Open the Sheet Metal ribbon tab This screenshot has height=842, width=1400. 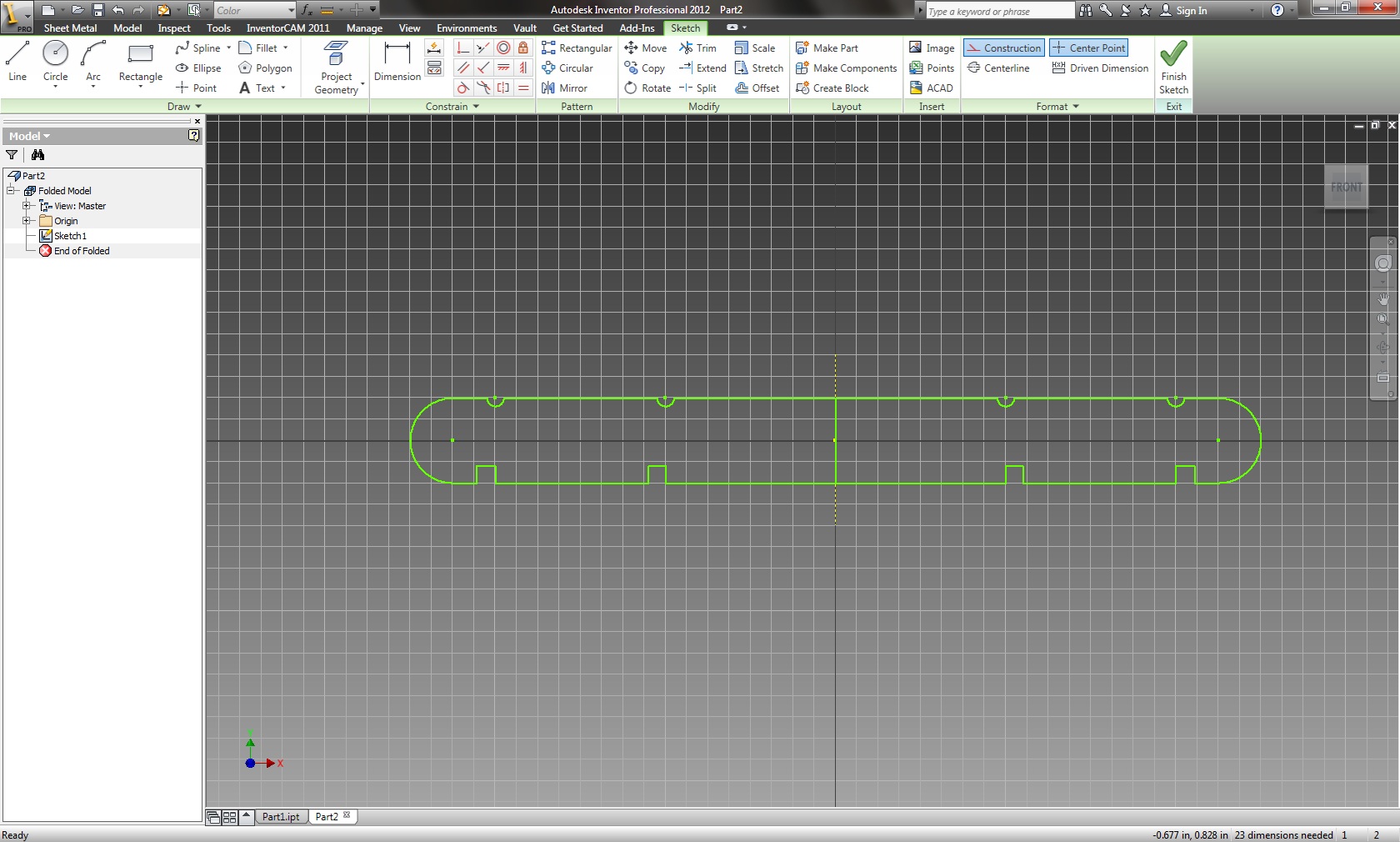70,28
